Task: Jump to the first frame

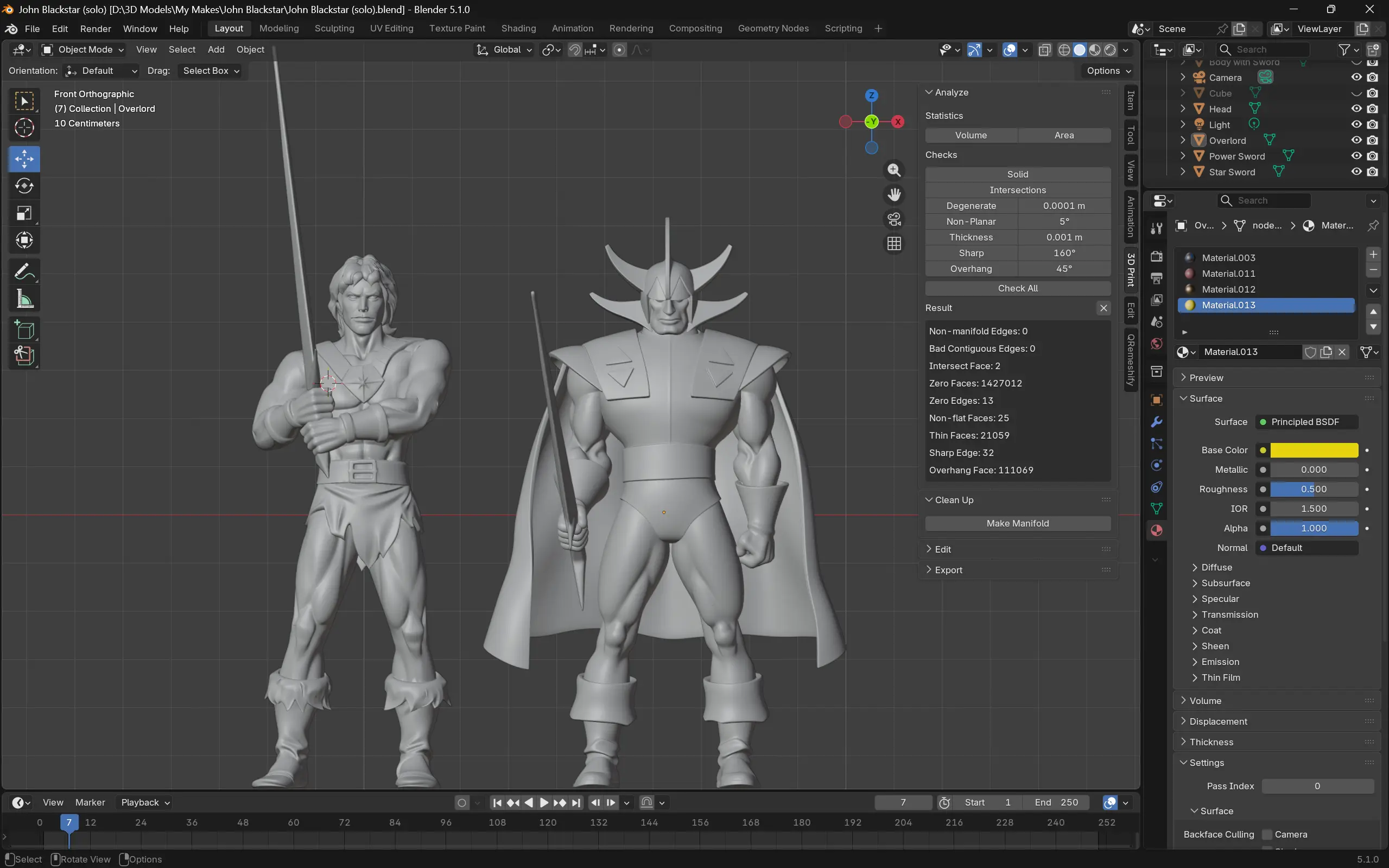Action: 497,802
